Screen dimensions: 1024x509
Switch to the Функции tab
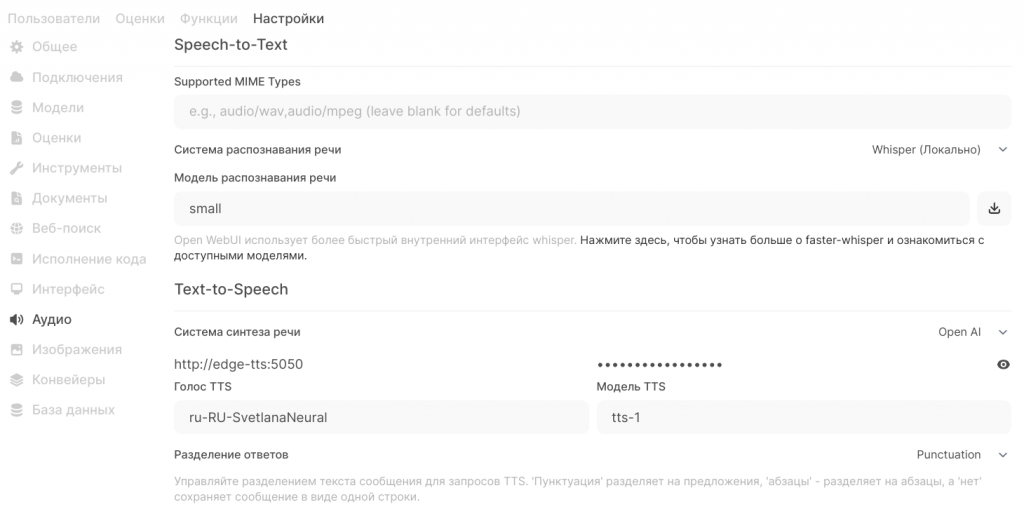click(209, 19)
